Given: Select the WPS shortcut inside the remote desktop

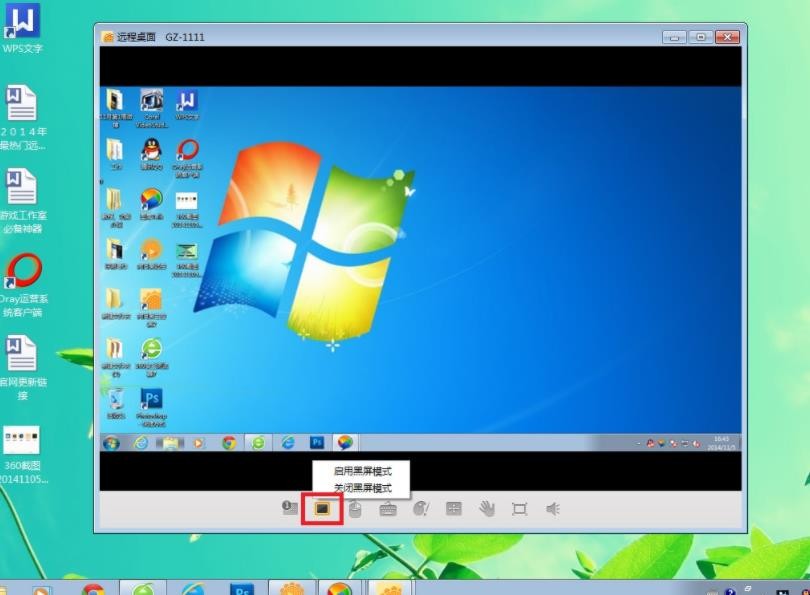Looking at the screenshot, I should (187, 105).
